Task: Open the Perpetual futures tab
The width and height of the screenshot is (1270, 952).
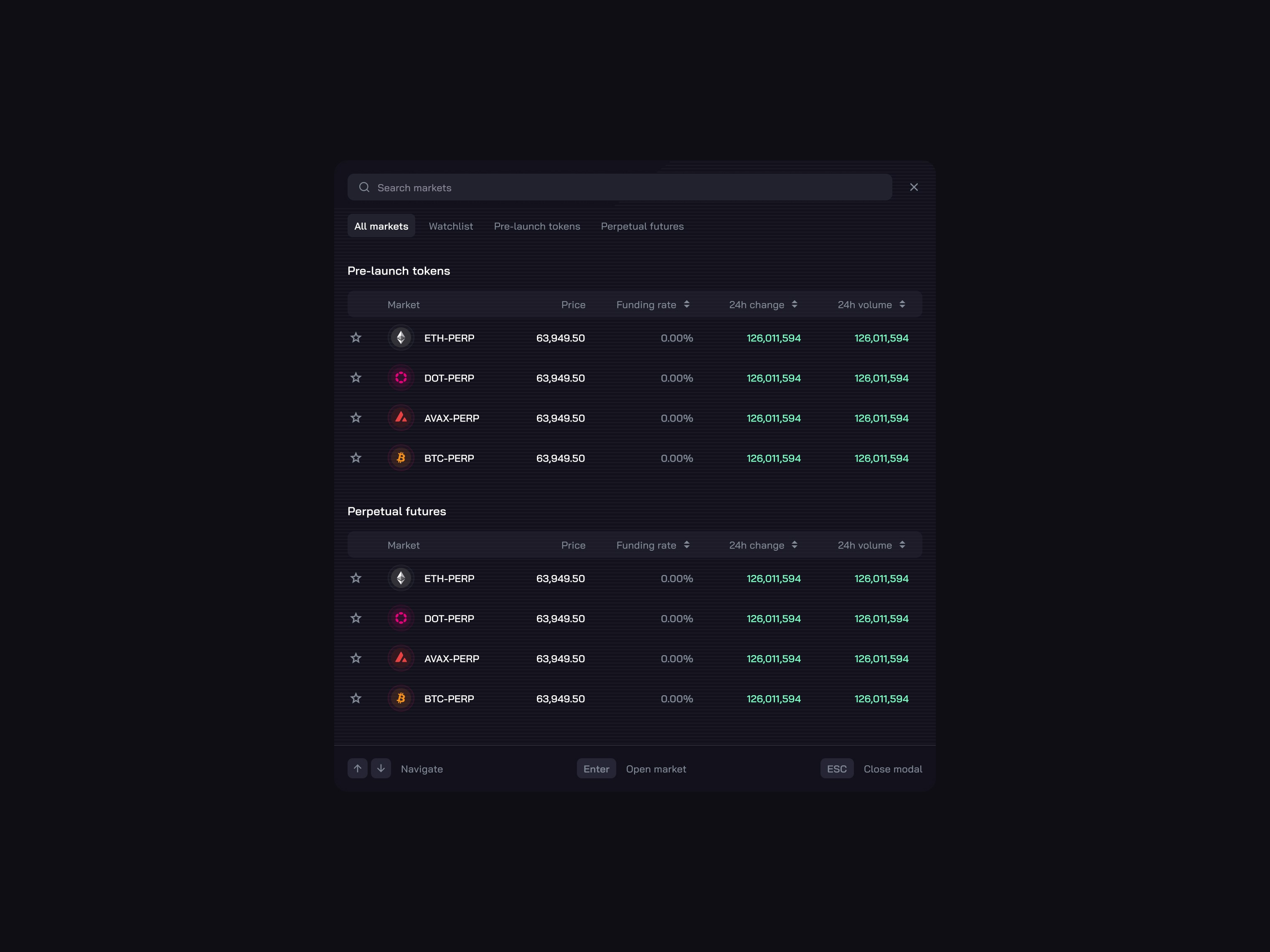Action: point(642,226)
